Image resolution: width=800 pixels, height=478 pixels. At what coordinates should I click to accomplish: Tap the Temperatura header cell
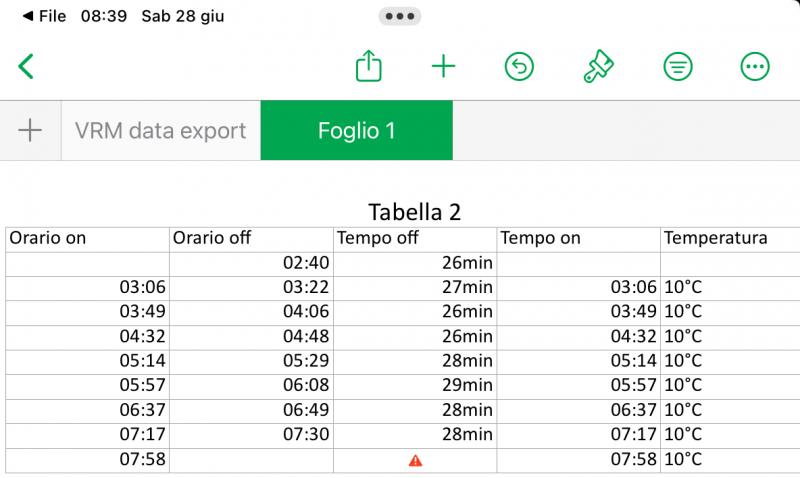730,238
